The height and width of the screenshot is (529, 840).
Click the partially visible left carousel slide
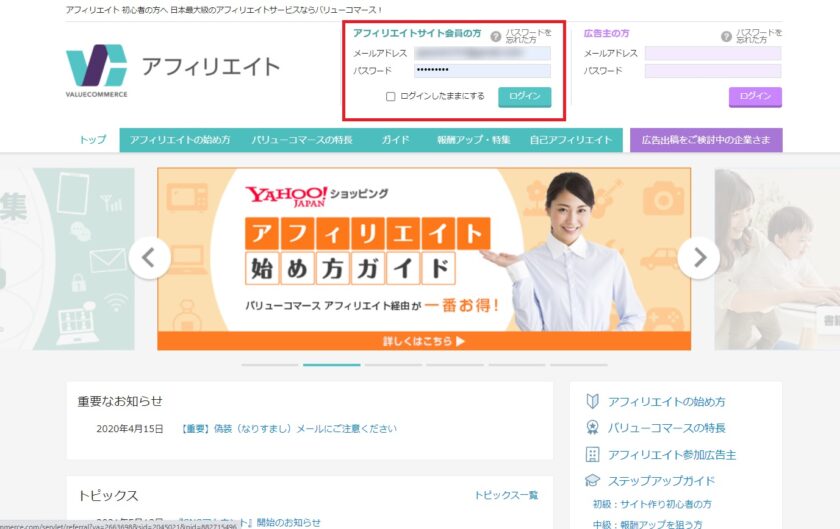pos(67,259)
